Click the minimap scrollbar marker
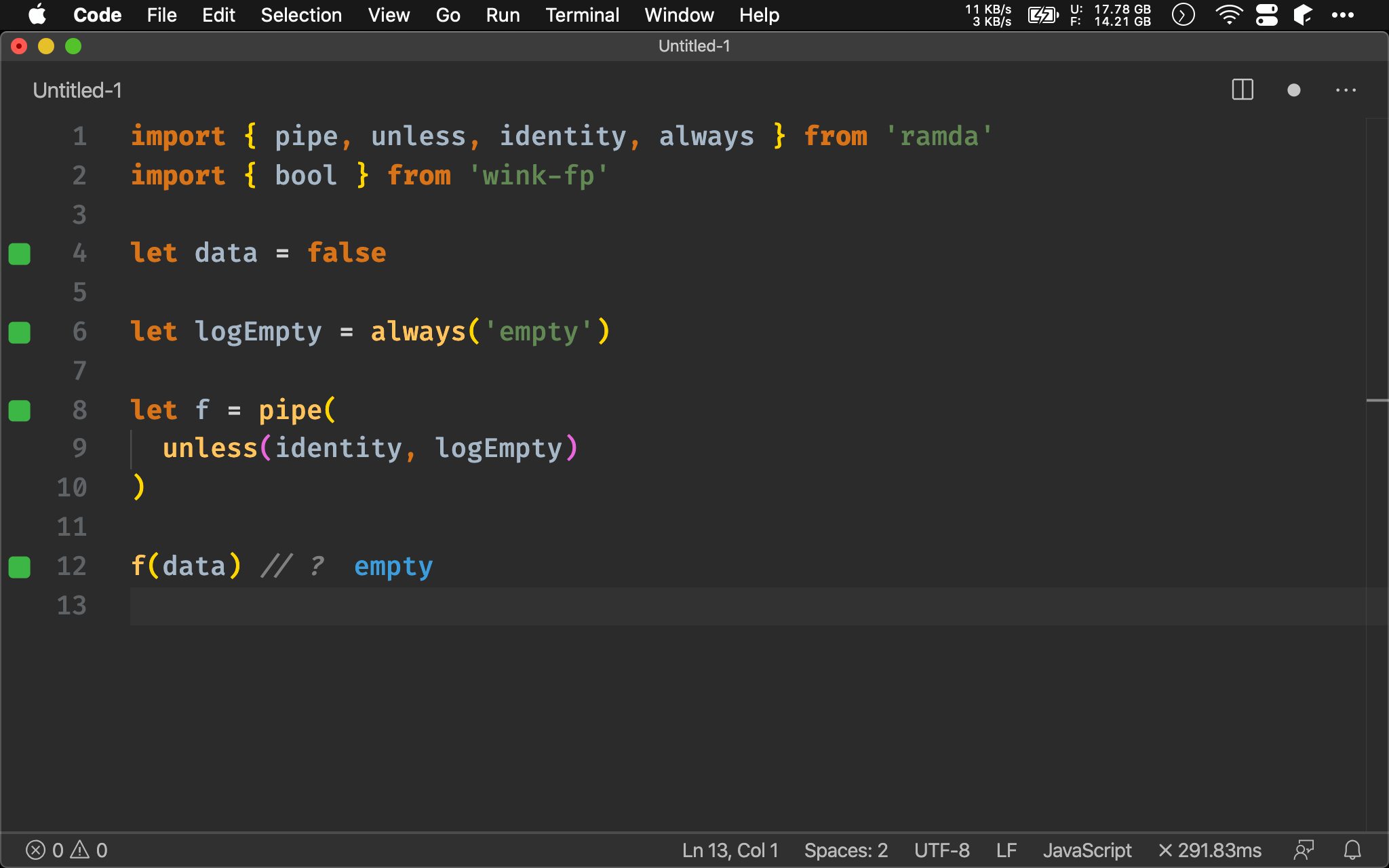 click(1377, 401)
